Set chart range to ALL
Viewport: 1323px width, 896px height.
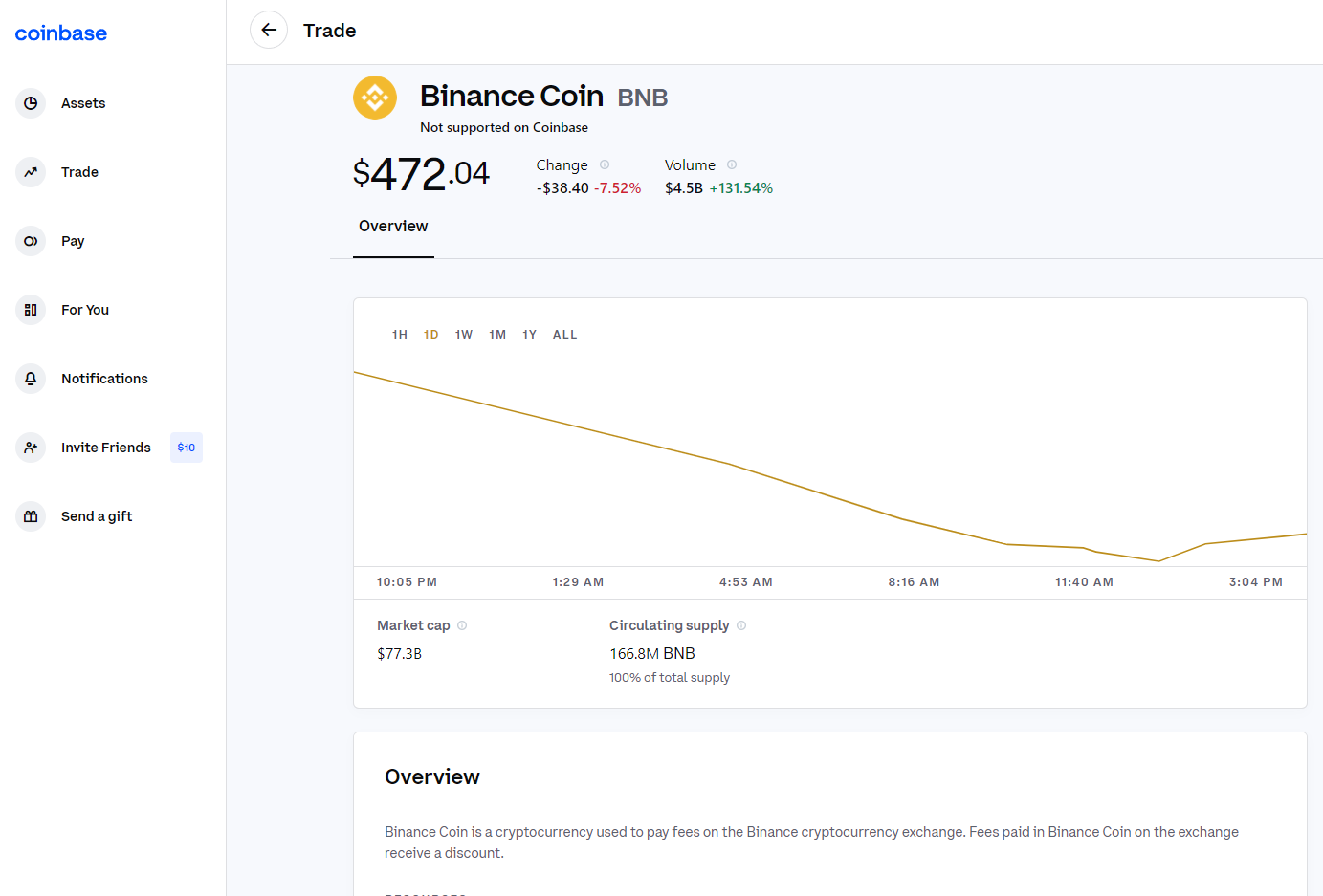[x=565, y=335]
